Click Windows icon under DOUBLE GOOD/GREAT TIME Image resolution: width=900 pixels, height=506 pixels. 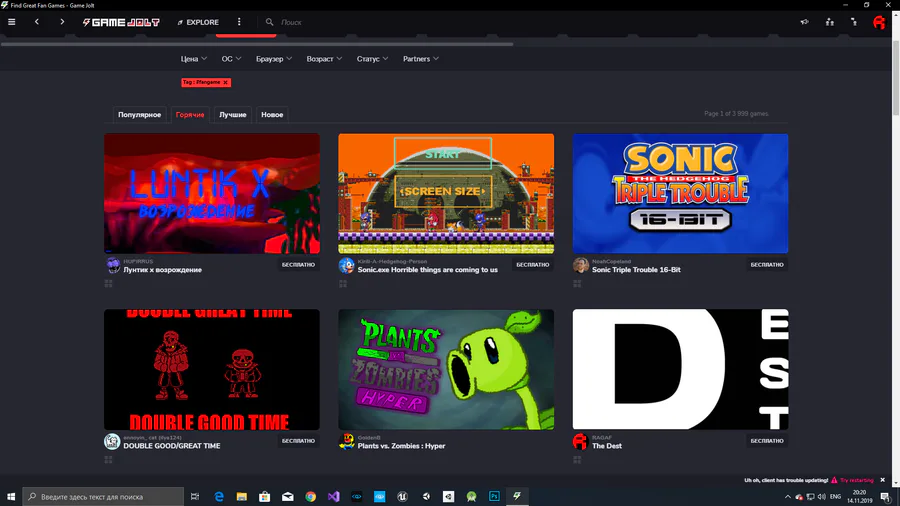[108, 460]
